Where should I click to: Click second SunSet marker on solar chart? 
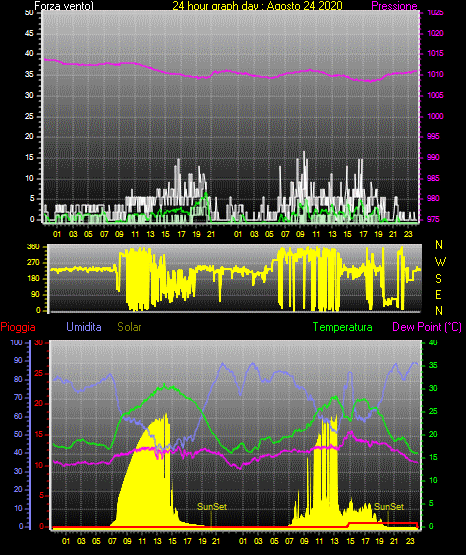tap(389, 507)
